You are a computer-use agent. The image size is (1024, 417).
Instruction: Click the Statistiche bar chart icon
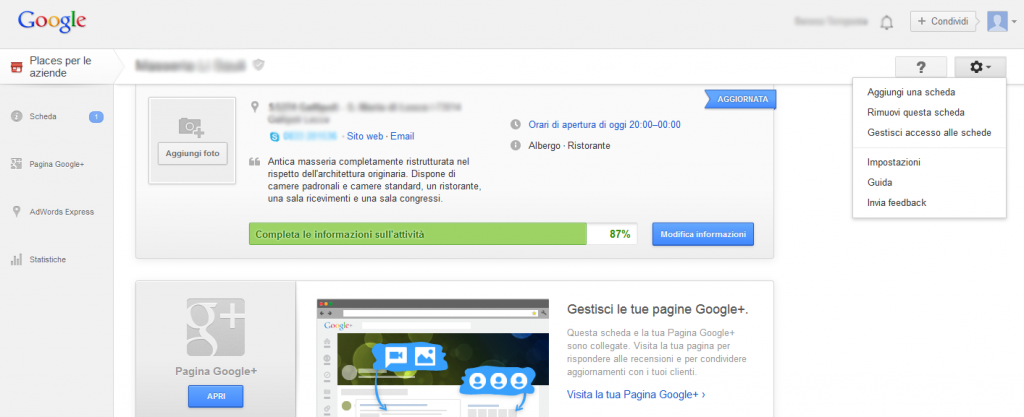click(16, 260)
